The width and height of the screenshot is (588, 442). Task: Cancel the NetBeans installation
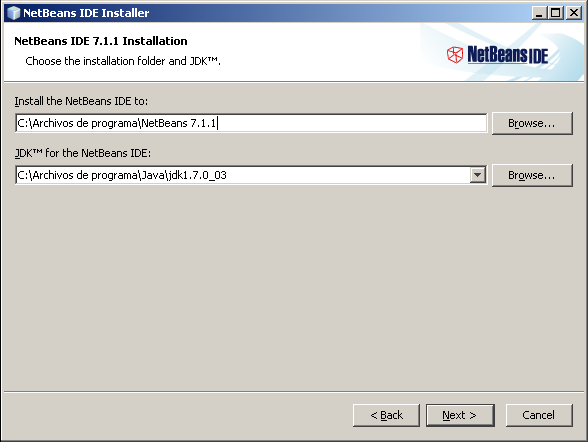pos(539,415)
